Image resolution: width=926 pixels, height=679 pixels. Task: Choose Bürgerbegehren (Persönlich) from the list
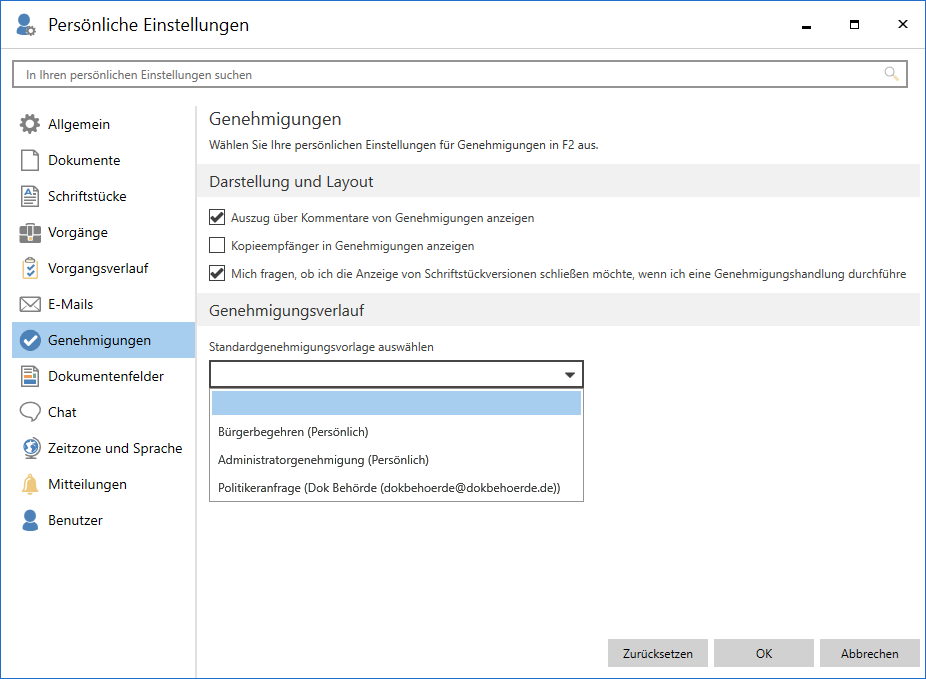pyautogui.click(x=293, y=432)
